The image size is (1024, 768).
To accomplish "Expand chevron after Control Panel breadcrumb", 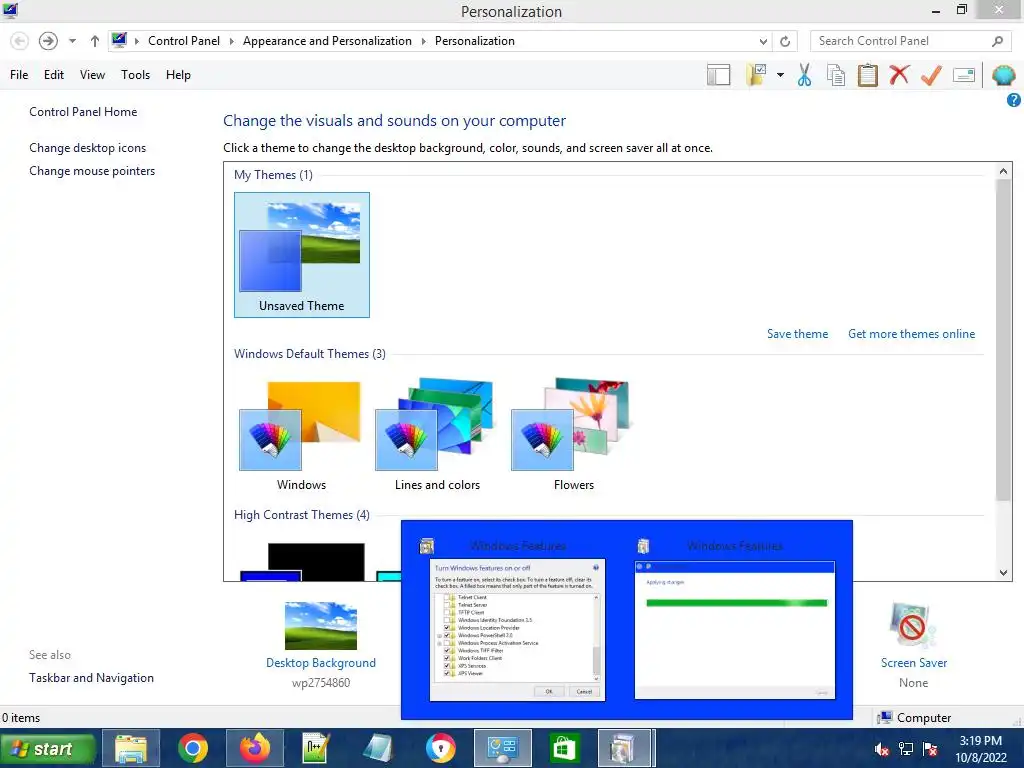I will pyautogui.click(x=231, y=41).
